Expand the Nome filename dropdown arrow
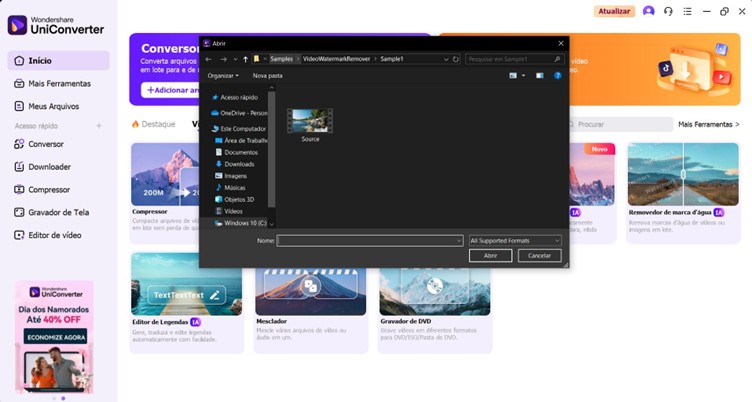752x402 pixels. (x=459, y=241)
